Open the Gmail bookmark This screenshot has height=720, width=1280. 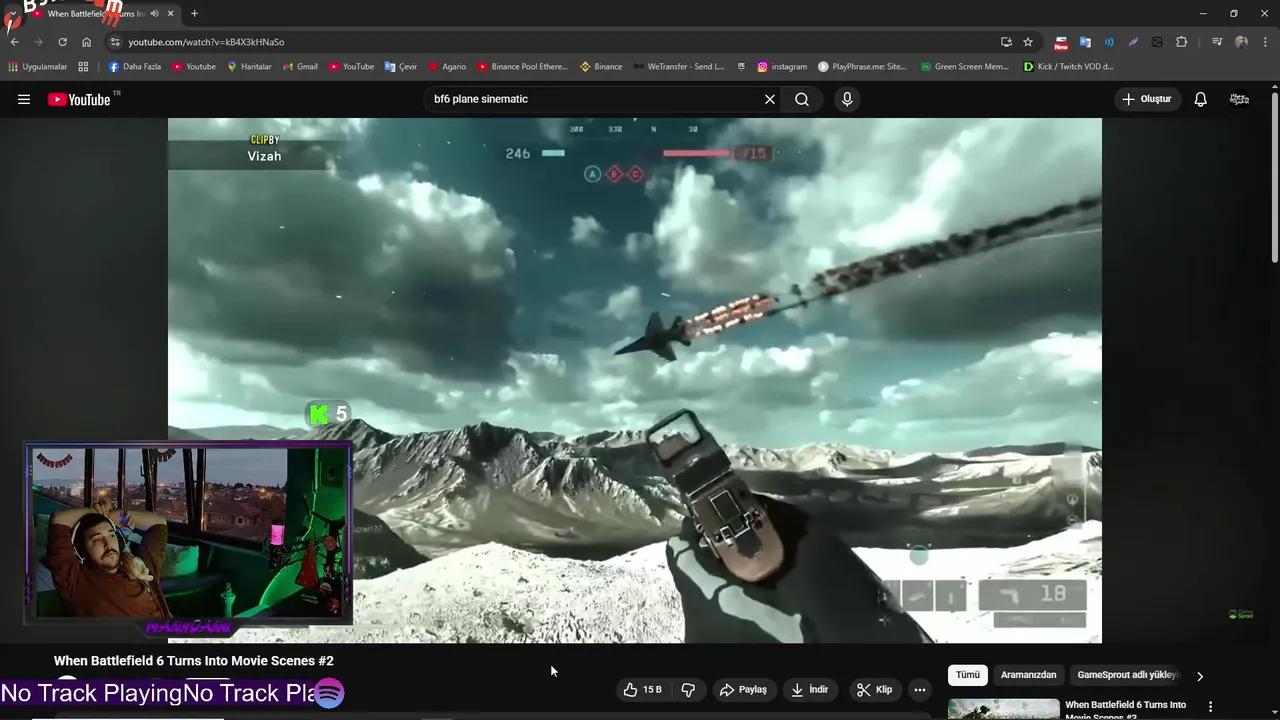pyautogui.click(x=300, y=67)
